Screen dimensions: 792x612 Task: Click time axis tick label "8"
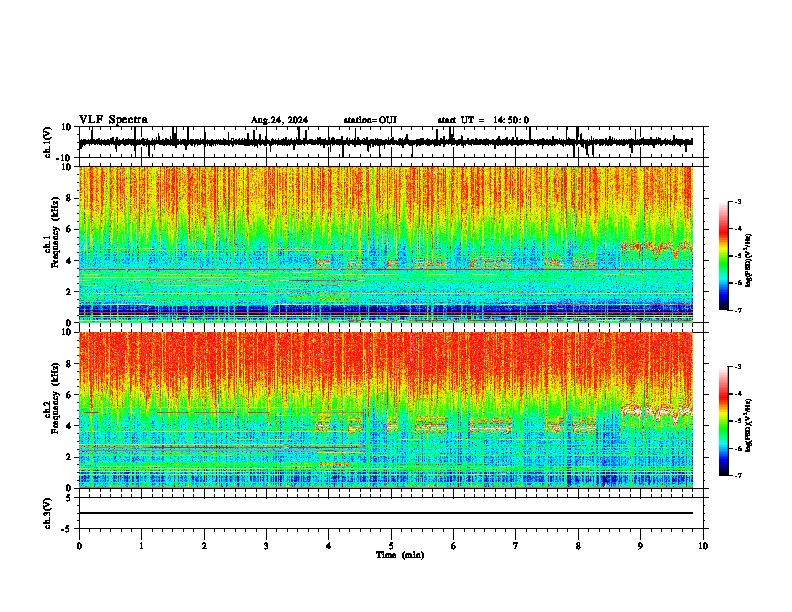click(578, 546)
